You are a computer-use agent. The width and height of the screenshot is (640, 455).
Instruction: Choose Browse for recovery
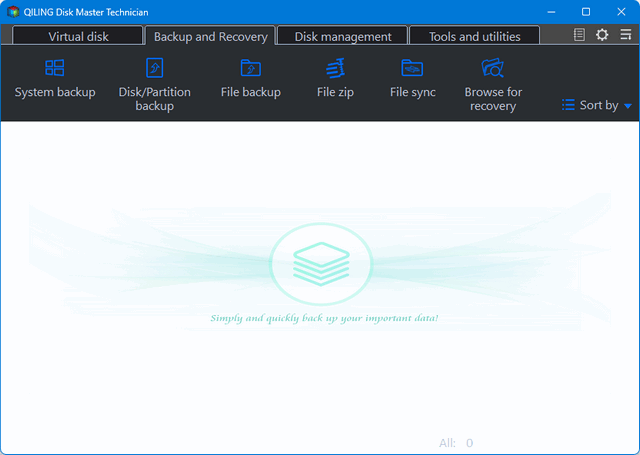[493, 85]
